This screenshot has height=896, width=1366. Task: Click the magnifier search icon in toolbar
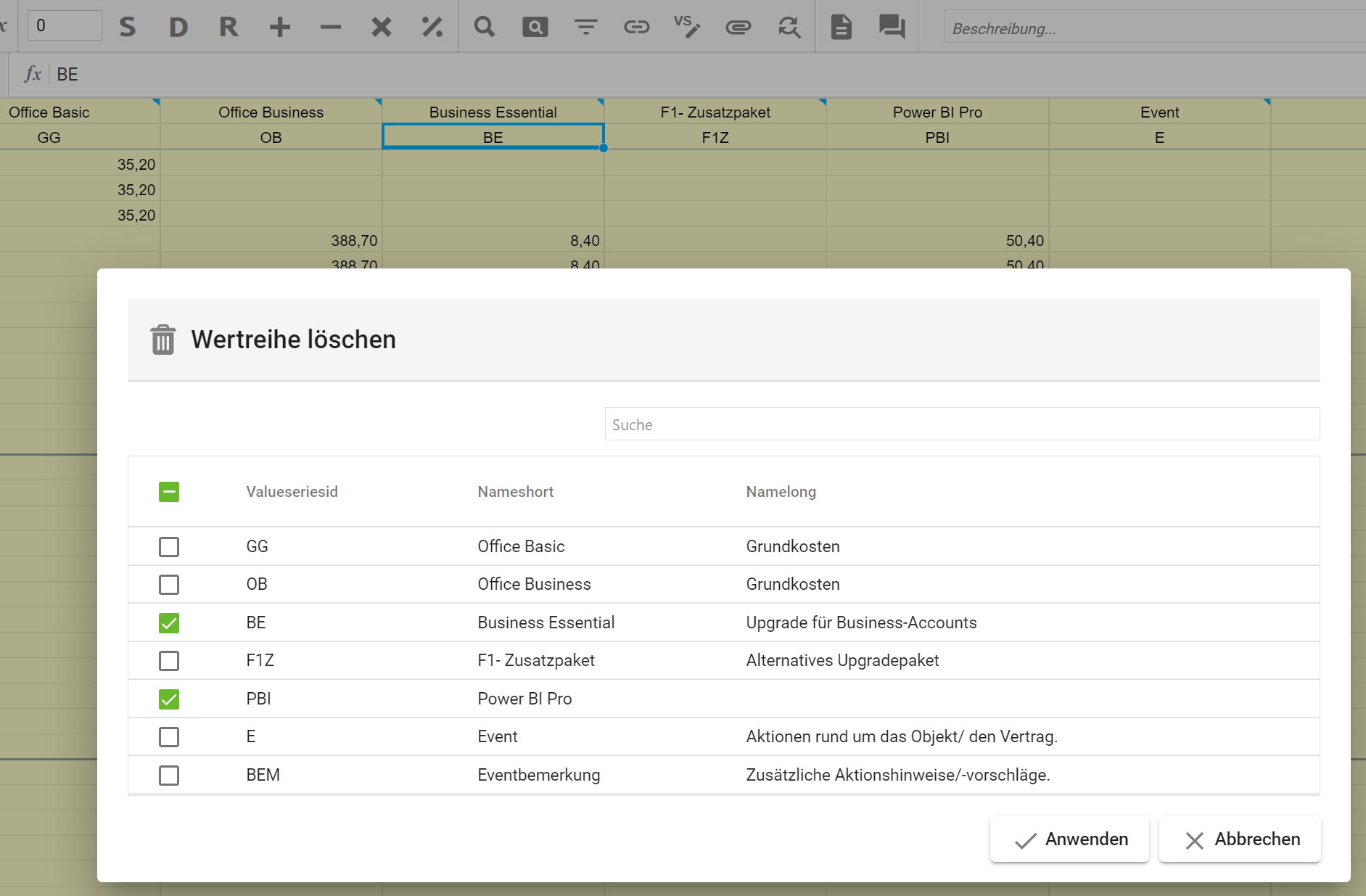click(x=484, y=28)
